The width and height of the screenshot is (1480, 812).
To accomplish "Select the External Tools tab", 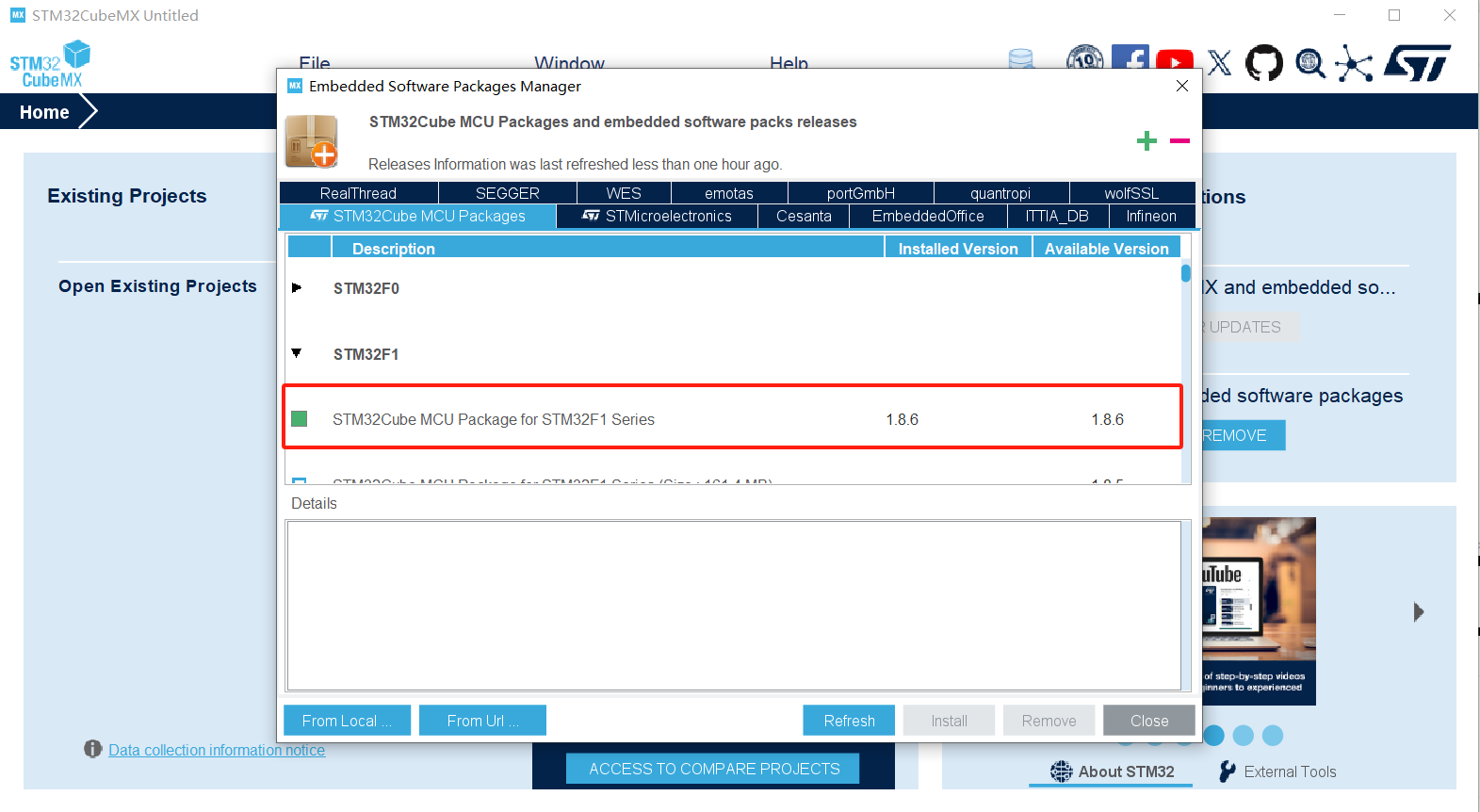I will pos(1277,771).
